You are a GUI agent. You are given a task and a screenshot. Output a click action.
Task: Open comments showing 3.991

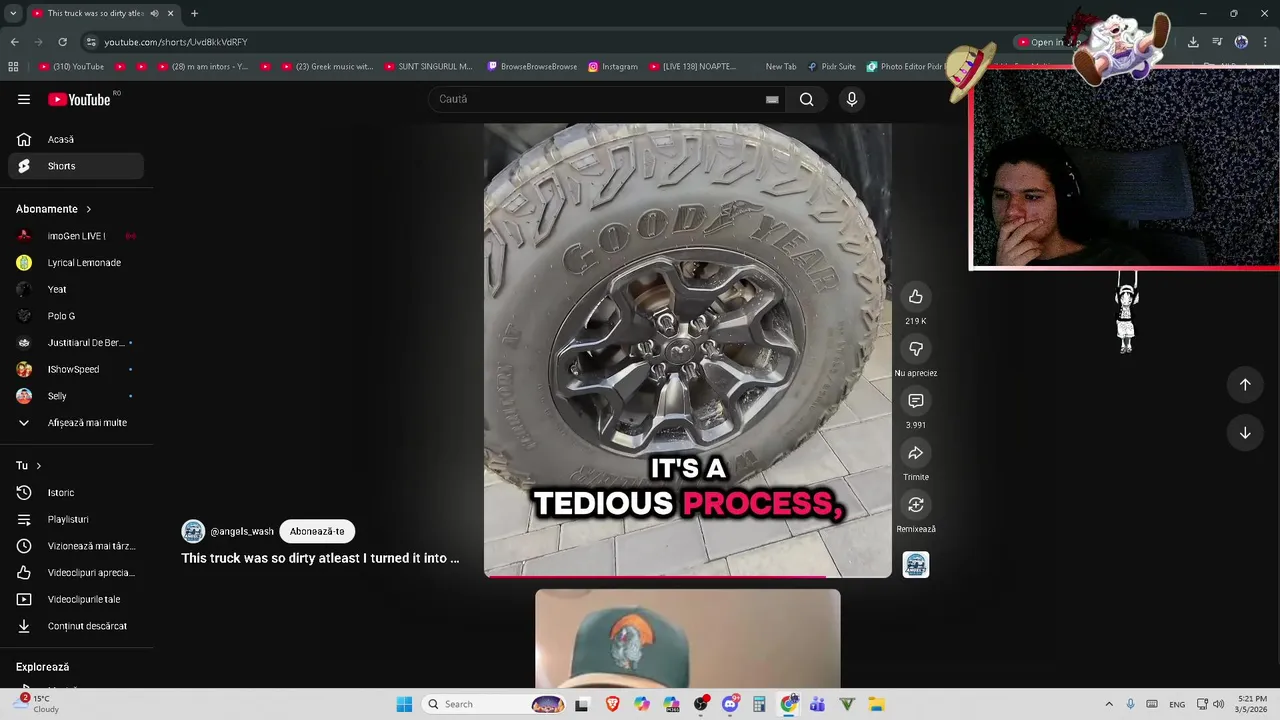916,401
